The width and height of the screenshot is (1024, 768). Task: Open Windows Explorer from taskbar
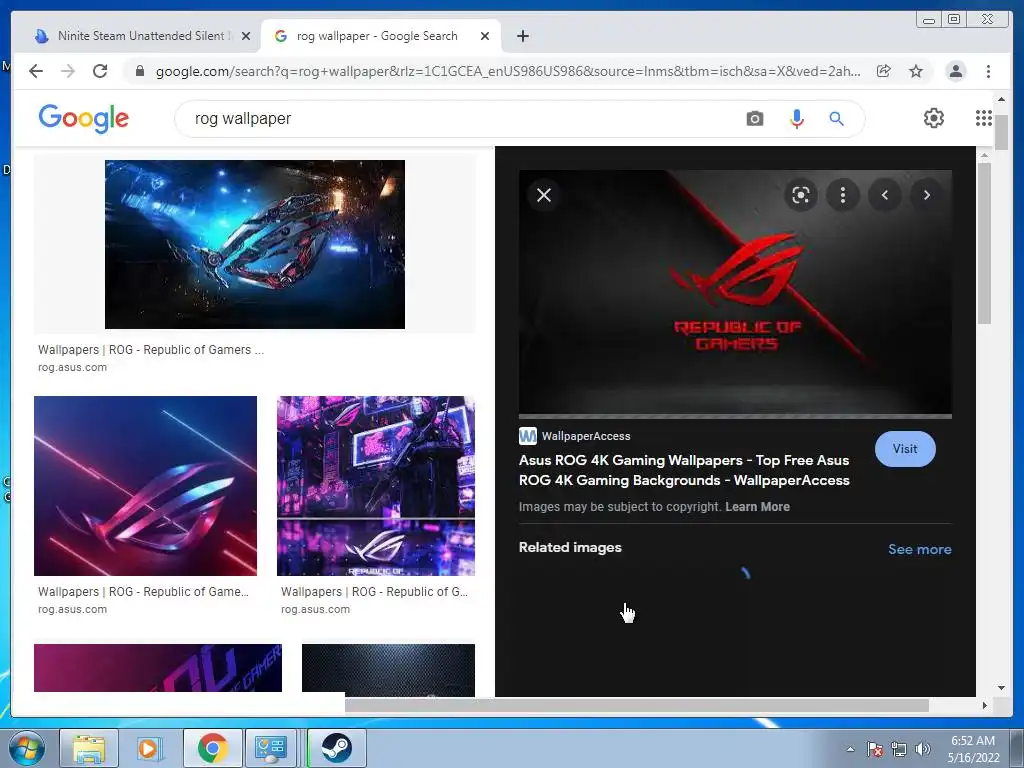pos(89,748)
